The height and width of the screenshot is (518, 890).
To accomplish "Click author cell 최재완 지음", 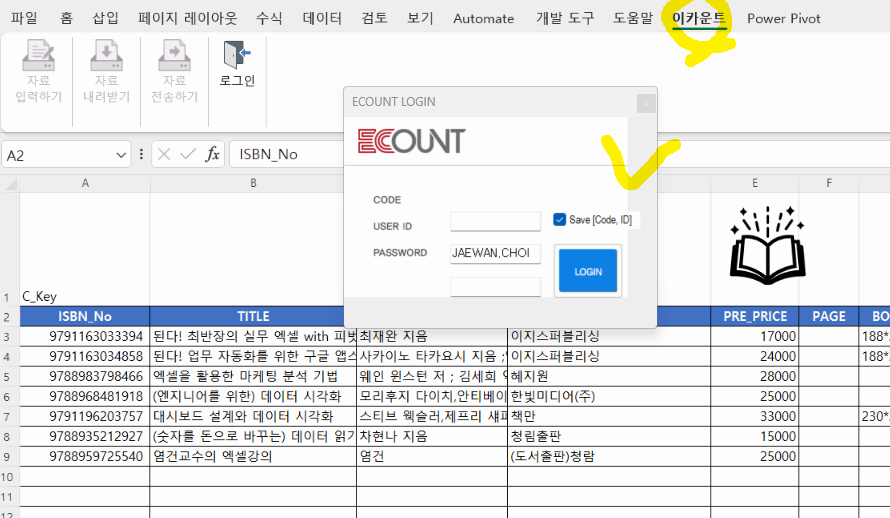I will click(x=432, y=336).
